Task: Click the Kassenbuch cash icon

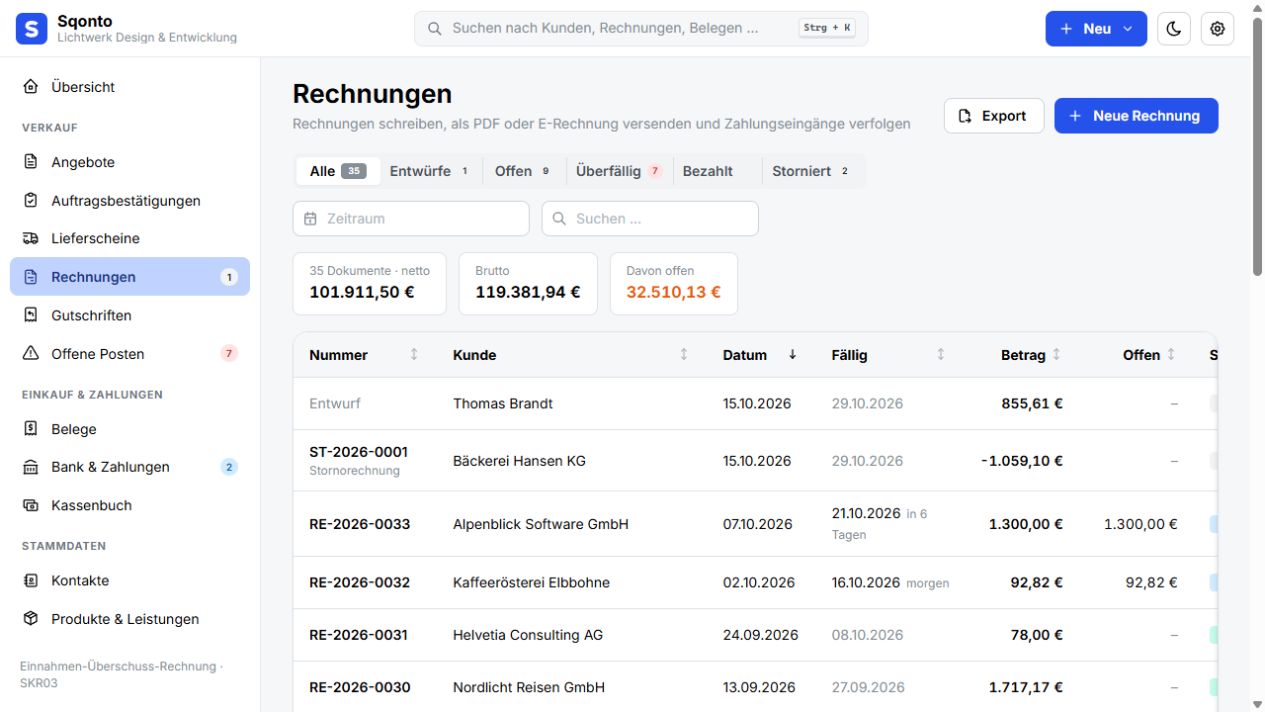Action: click(30, 505)
